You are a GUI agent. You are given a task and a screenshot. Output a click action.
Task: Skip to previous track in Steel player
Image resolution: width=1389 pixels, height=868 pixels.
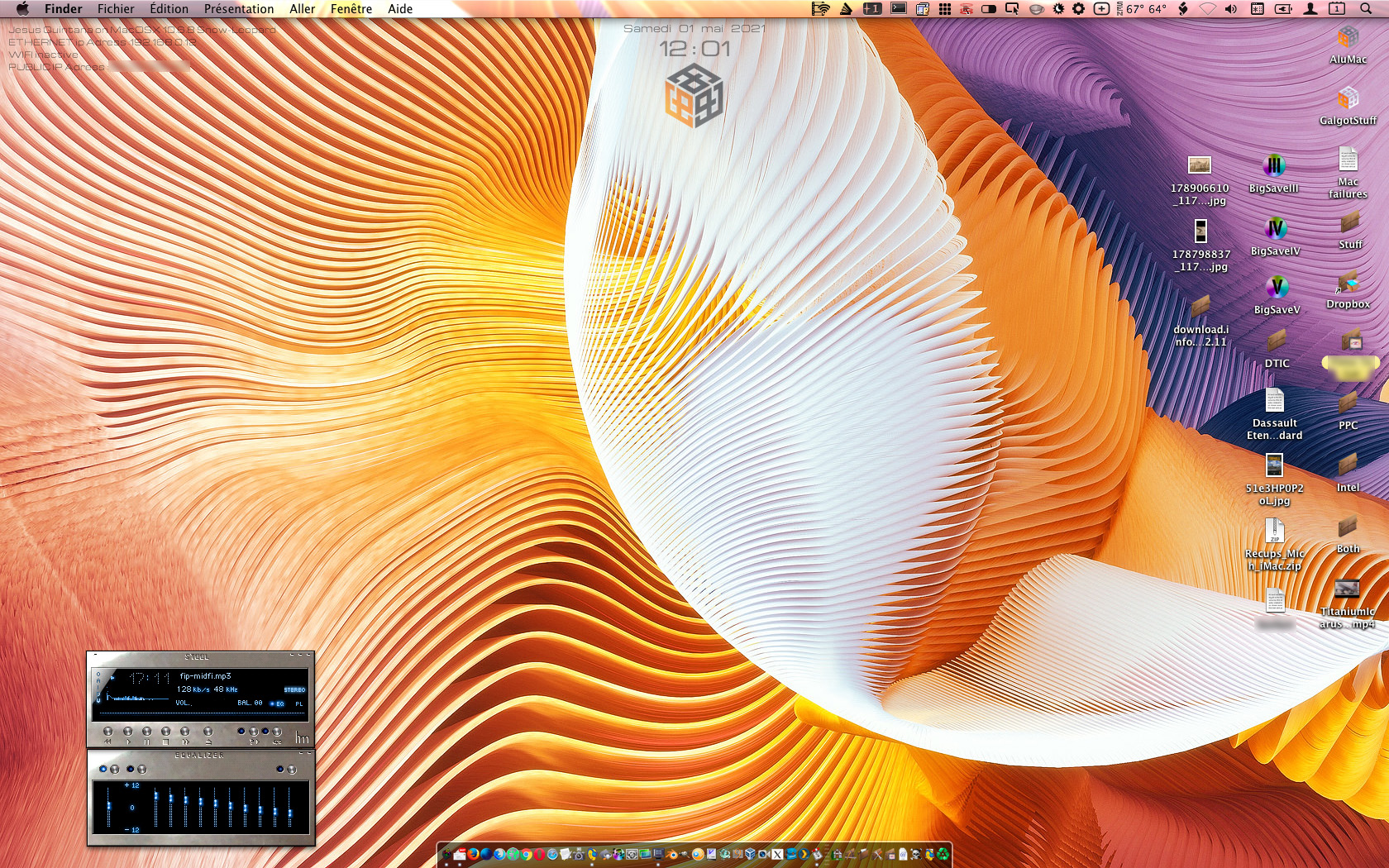pos(107,732)
